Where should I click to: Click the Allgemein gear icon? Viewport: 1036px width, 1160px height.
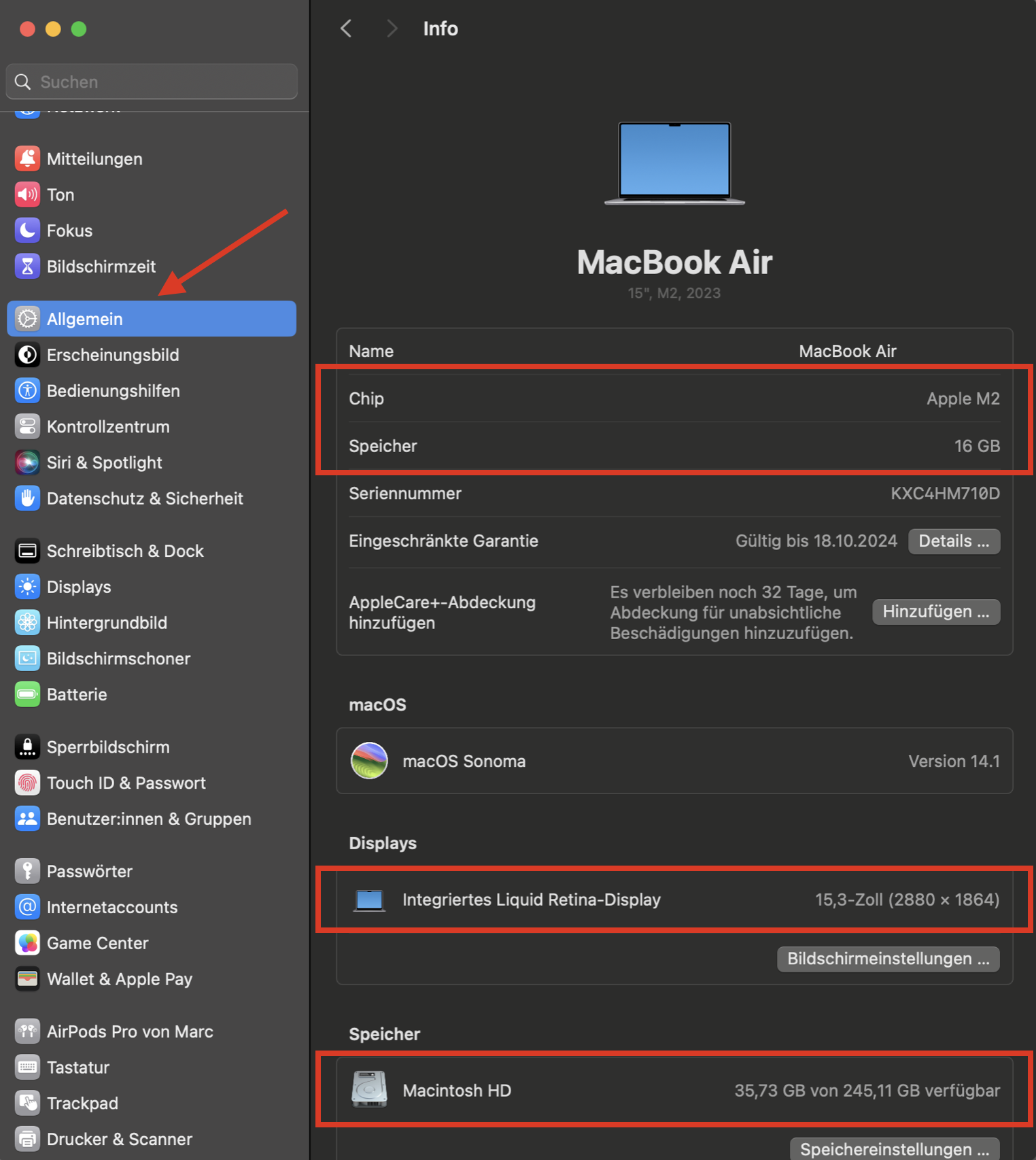point(27,318)
